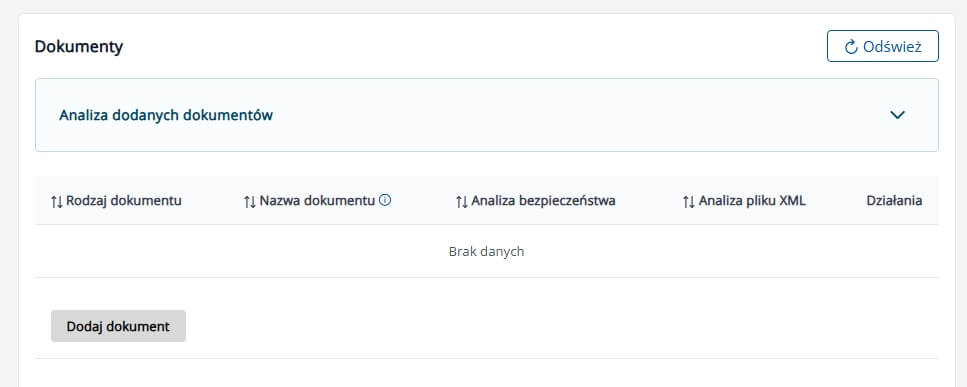Select the Rodzaj dokumentu column header text
The image size is (967, 387).
(x=124, y=200)
